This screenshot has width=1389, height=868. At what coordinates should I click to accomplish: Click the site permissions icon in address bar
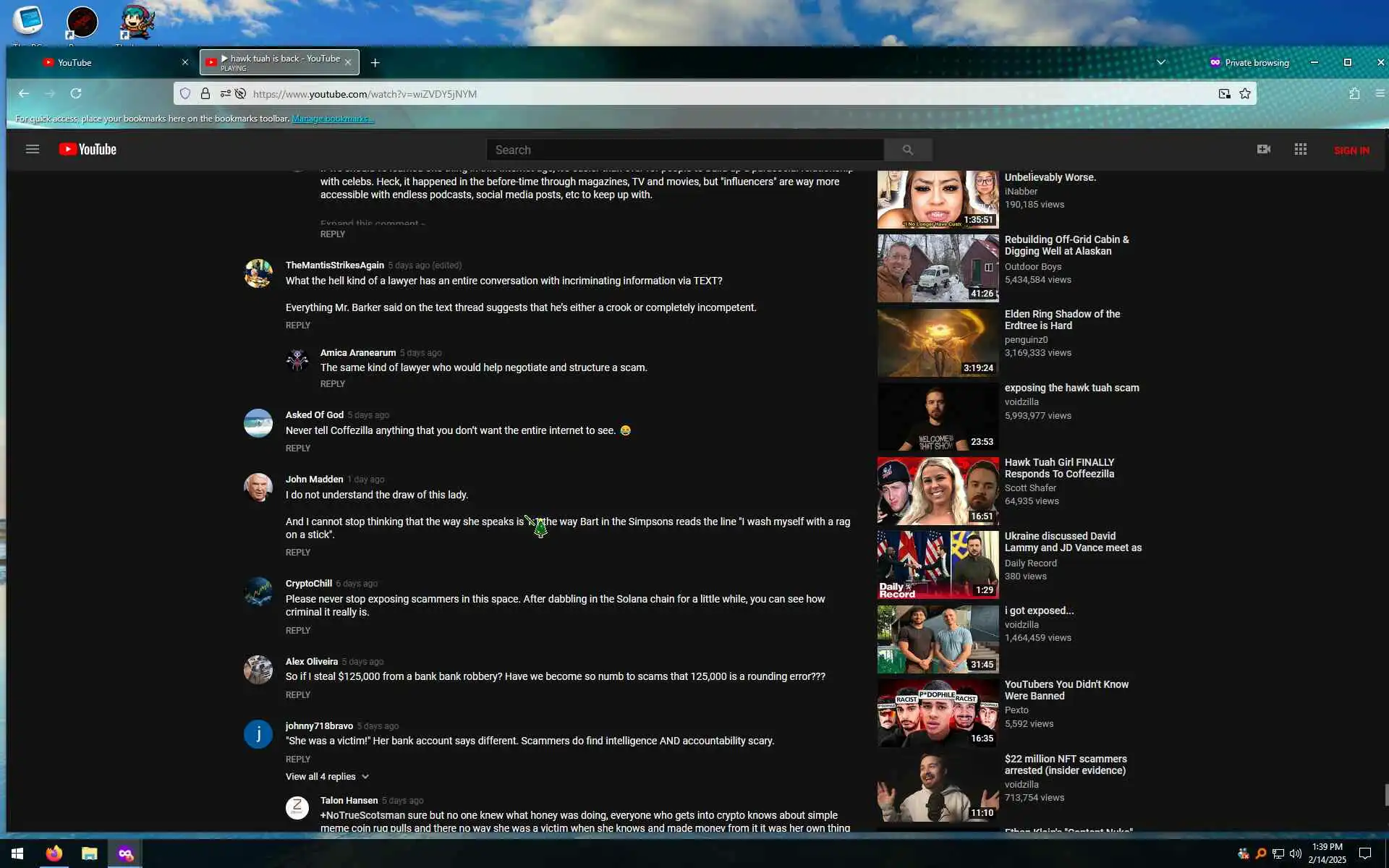pos(226,94)
